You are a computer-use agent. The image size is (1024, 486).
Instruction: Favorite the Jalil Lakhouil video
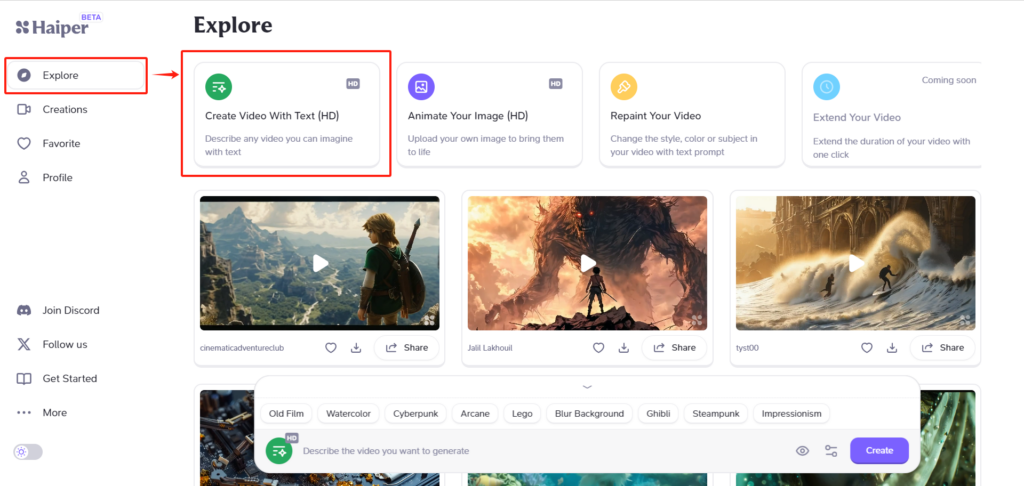tap(599, 348)
